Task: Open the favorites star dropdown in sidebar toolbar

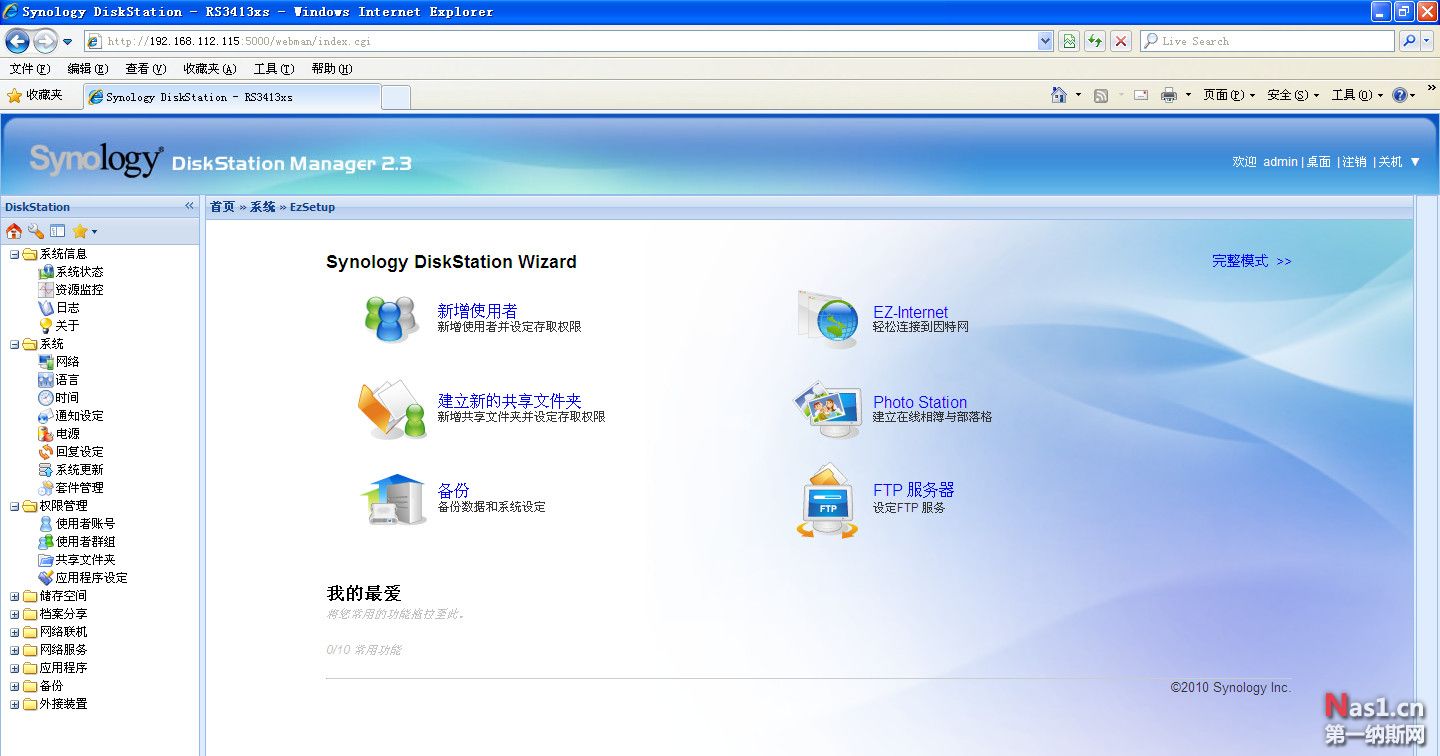Action: point(84,231)
